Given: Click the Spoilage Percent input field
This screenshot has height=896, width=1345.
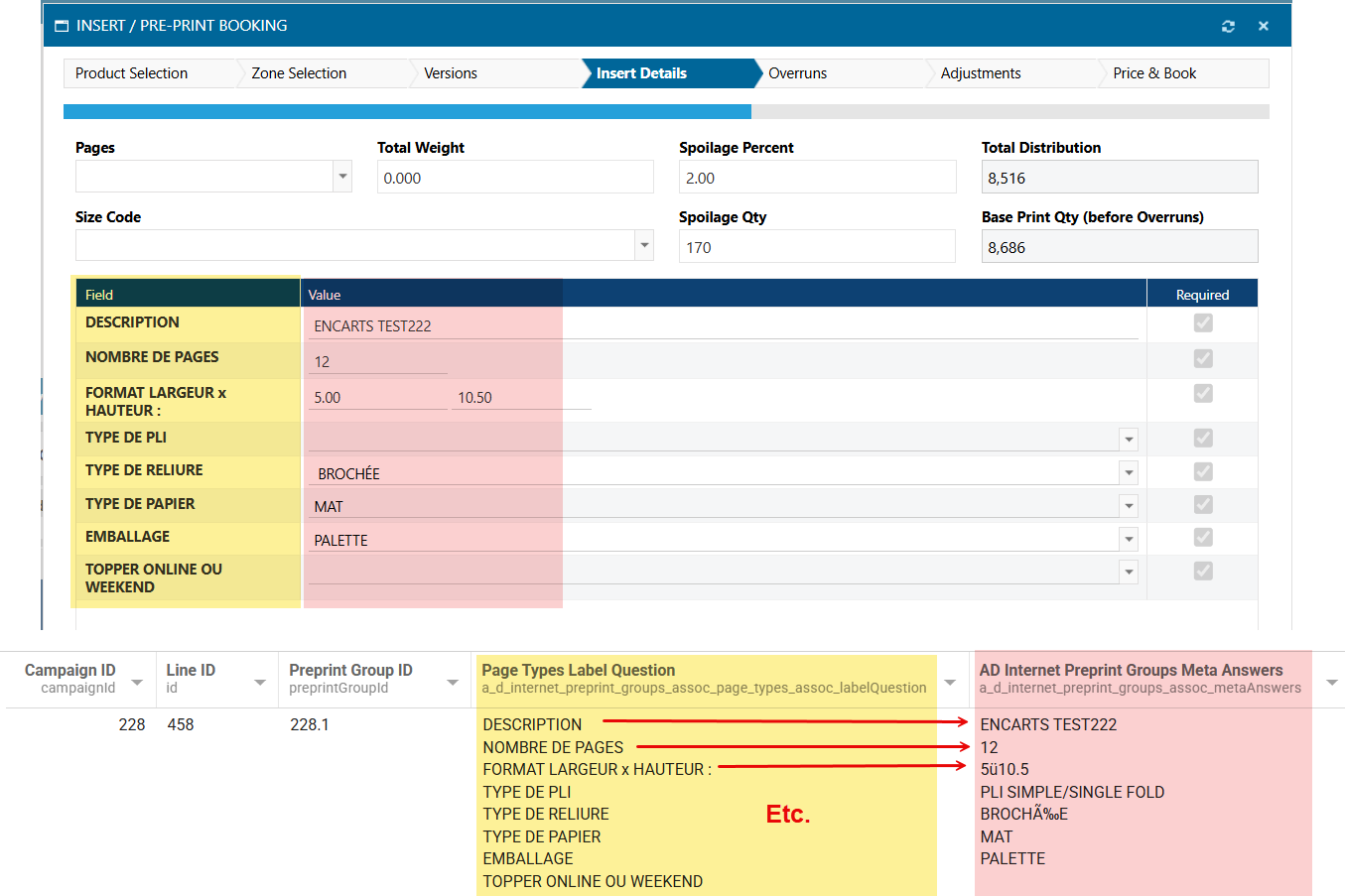Looking at the screenshot, I should [816, 178].
